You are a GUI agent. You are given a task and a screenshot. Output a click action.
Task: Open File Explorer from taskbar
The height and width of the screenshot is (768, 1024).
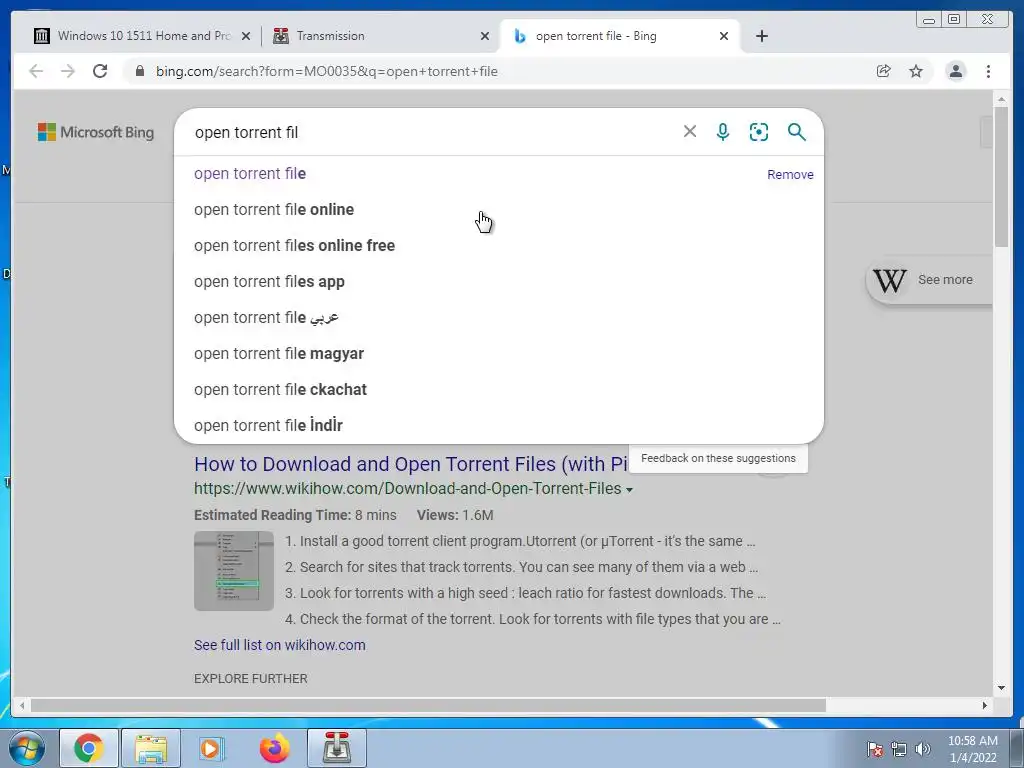[151, 748]
